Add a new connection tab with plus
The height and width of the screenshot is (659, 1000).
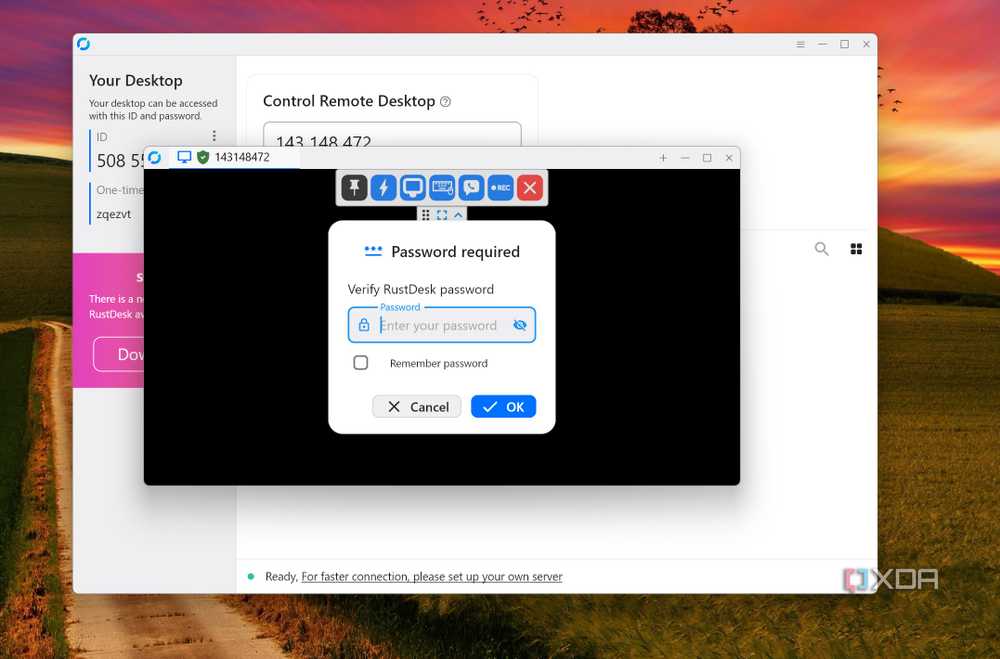[x=663, y=158]
